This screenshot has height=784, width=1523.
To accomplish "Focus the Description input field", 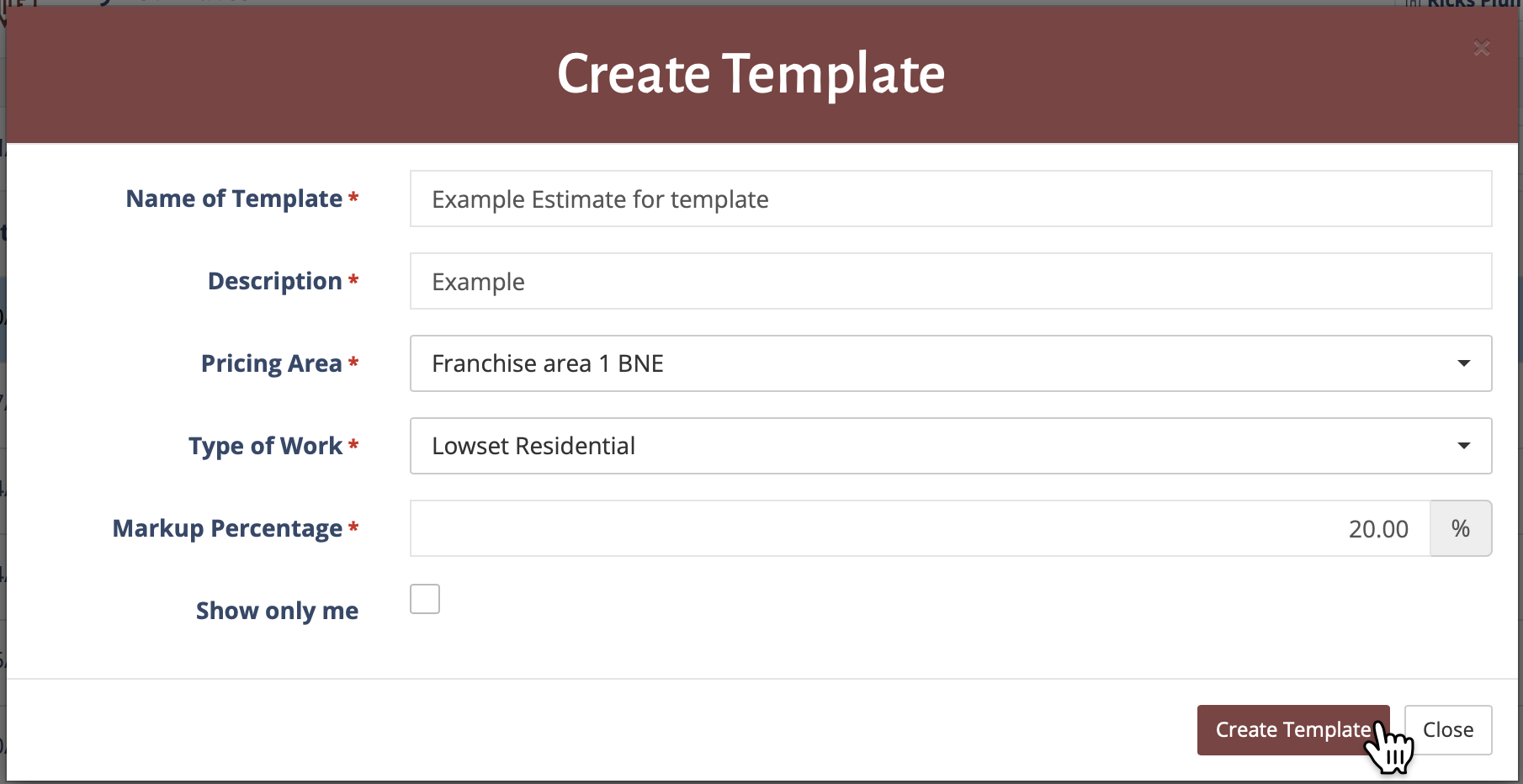I will point(950,282).
